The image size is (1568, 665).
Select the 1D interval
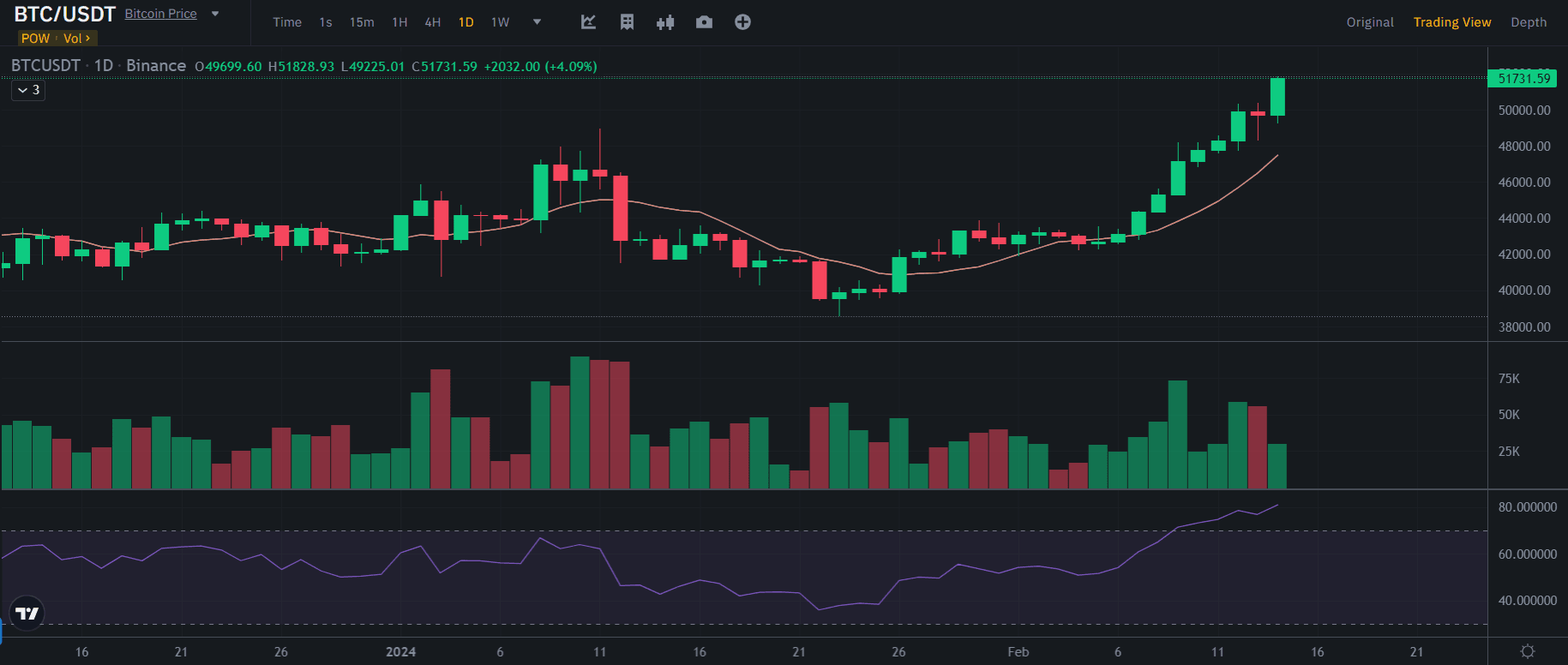466,22
